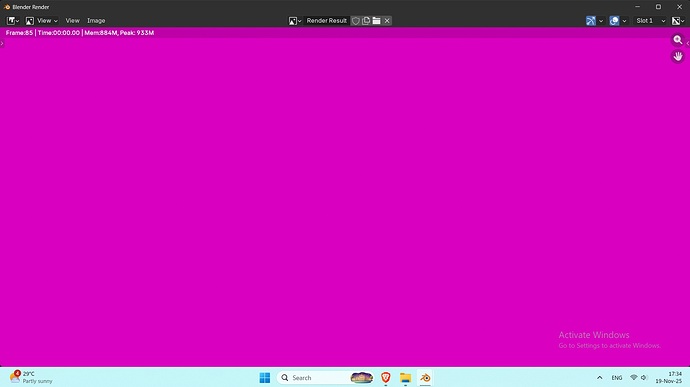
Task: Click the Blender taskbar icon
Action: pos(425,378)
